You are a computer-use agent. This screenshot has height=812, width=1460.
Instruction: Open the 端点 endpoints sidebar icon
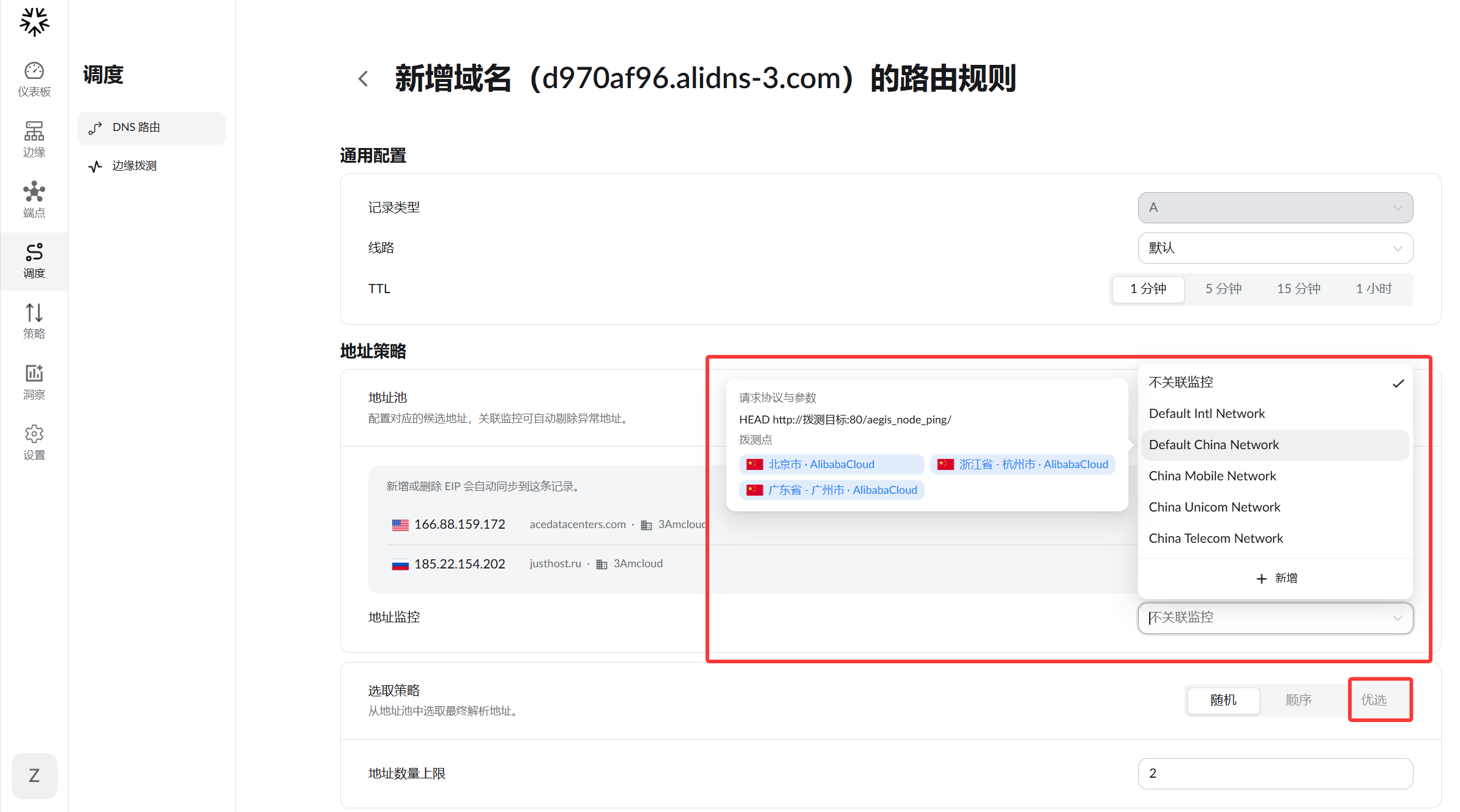tap(34, 200)
